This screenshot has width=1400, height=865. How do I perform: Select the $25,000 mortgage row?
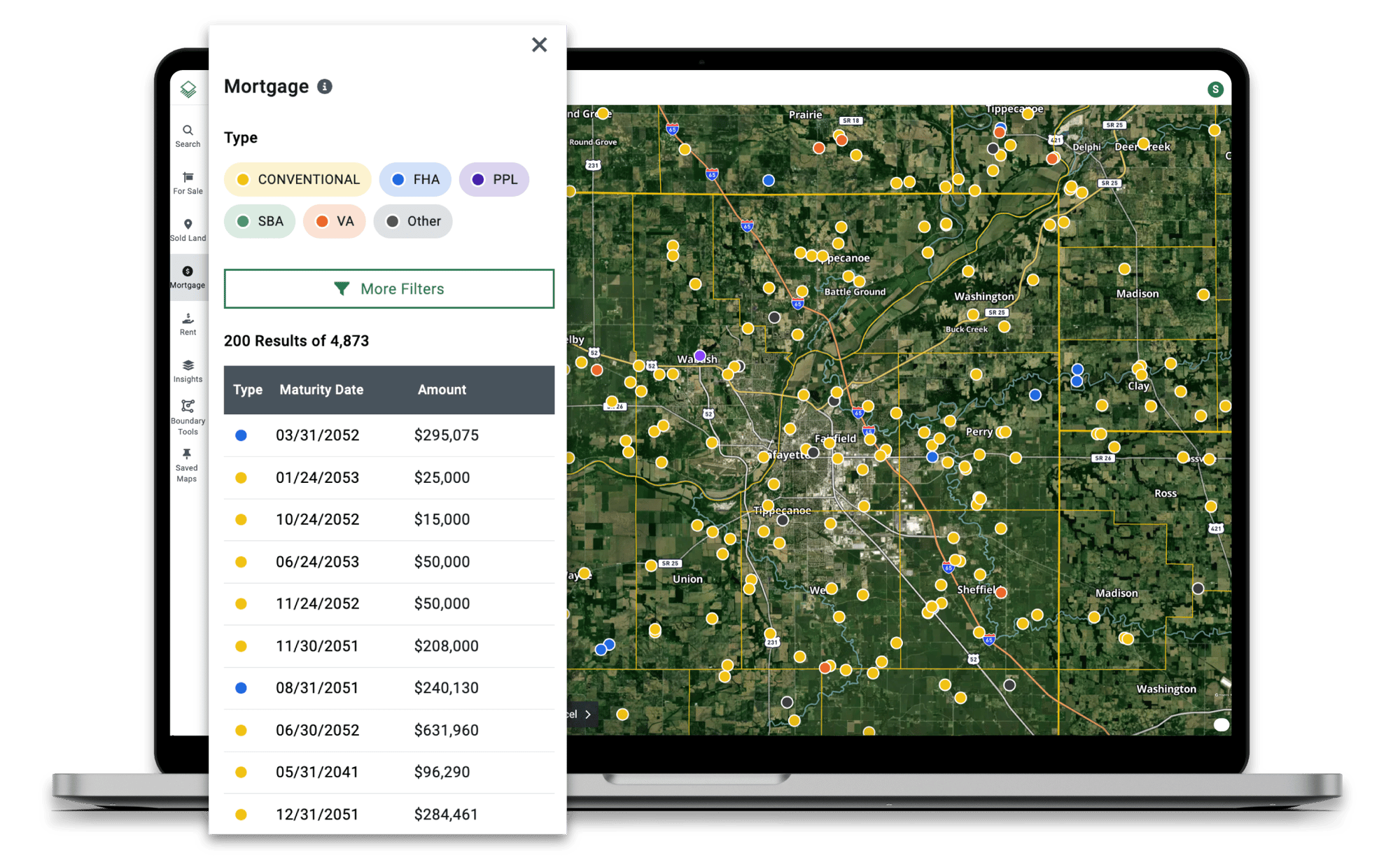point(389,477)
